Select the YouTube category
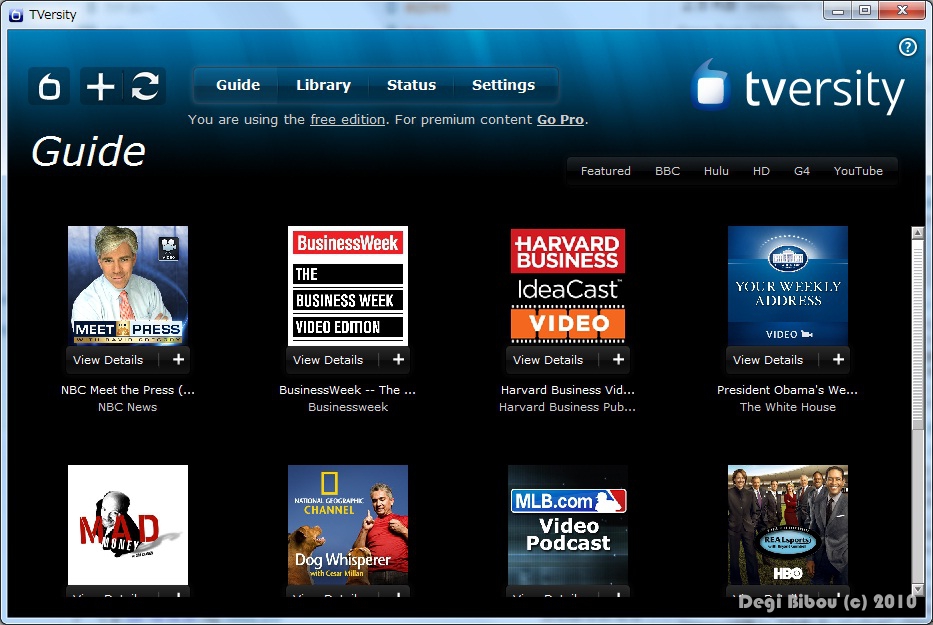The height and width of the screenshot is (625, 933). (858, 171)
